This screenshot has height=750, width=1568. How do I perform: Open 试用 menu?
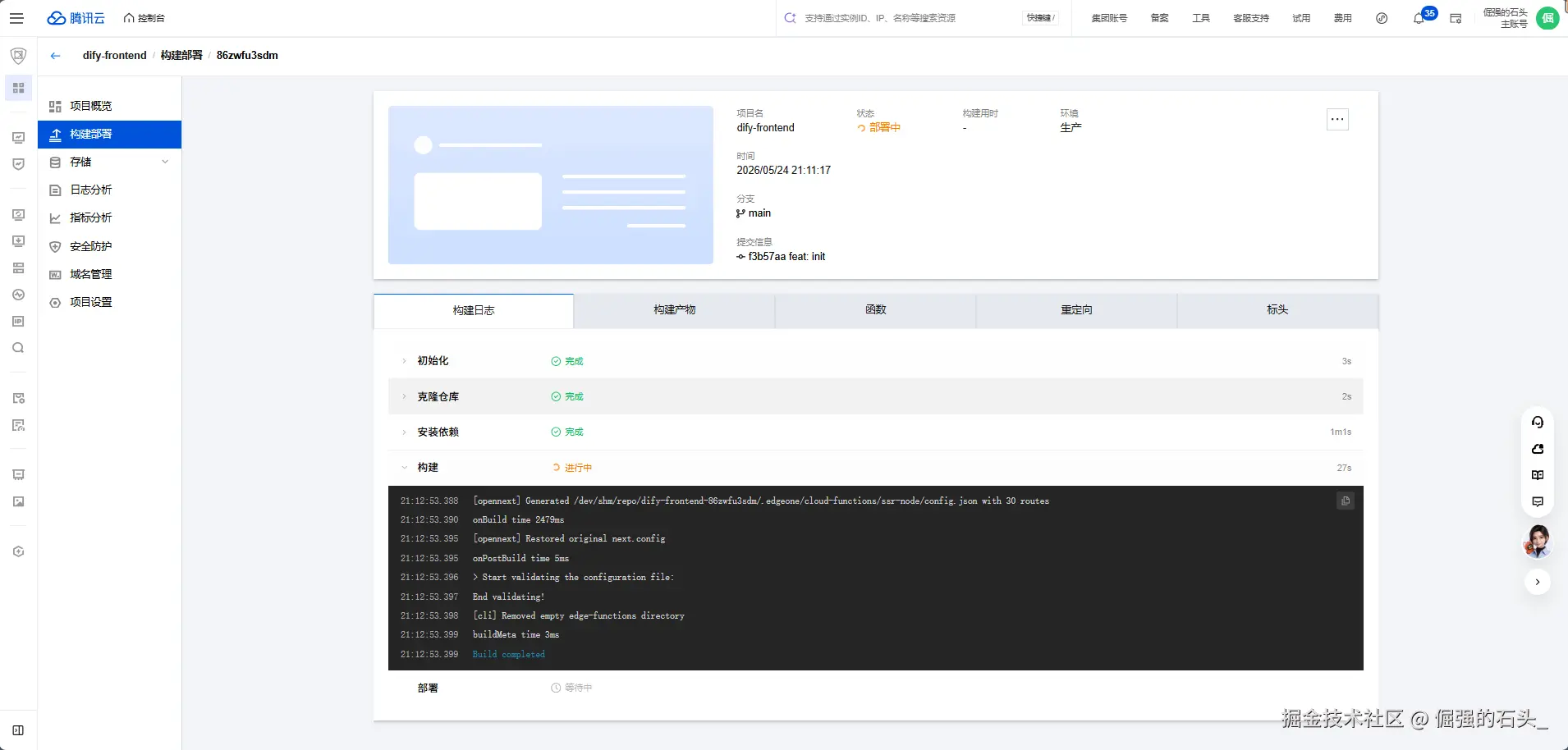point(1301,18)
